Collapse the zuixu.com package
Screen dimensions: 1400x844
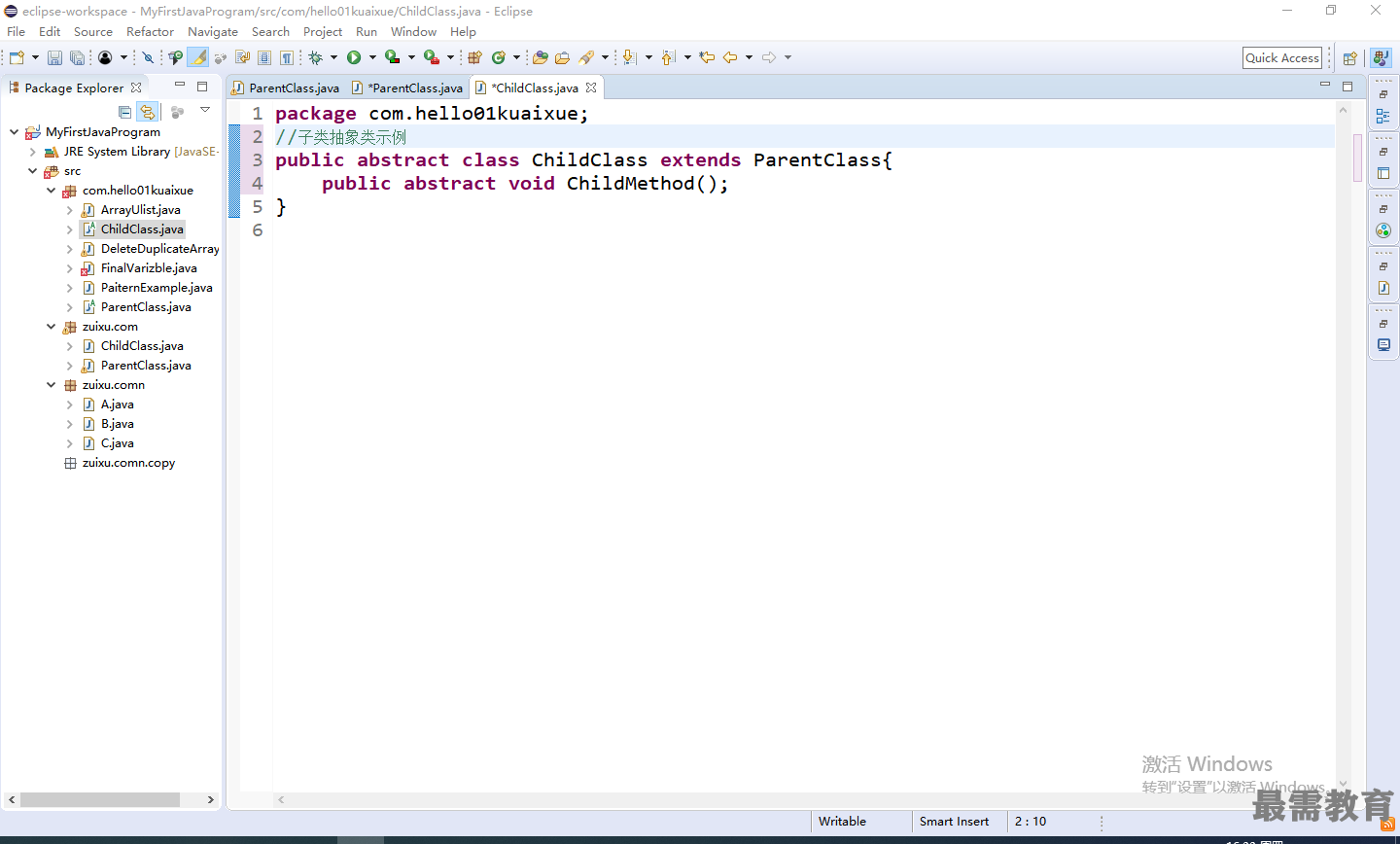click(x=51, y=327)
